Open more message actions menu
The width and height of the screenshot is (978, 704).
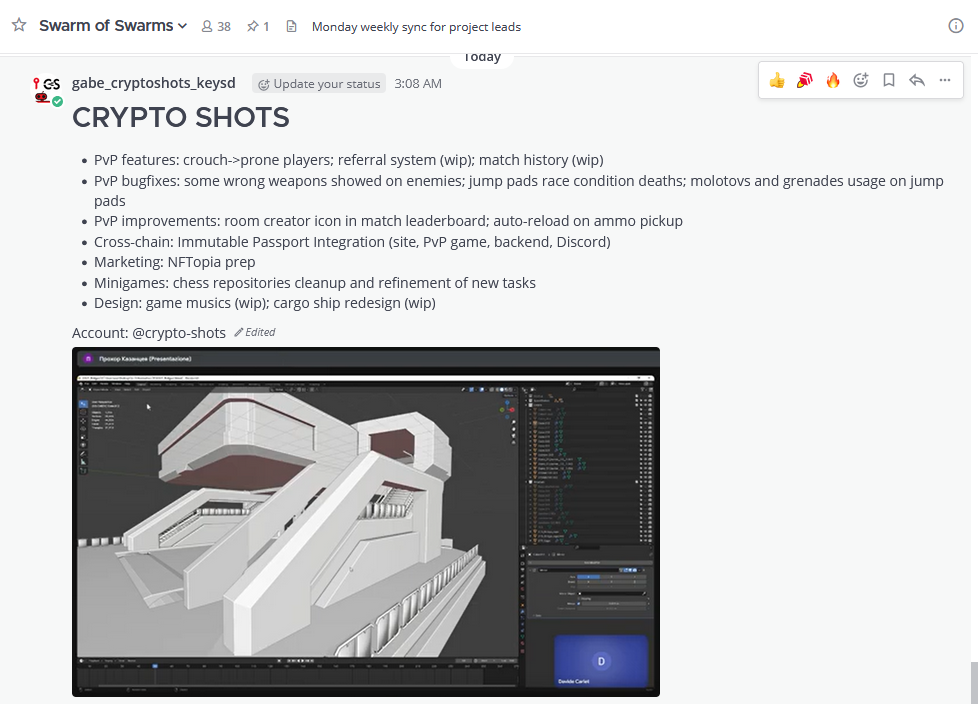pyautogui.click(x=945, y=80)
